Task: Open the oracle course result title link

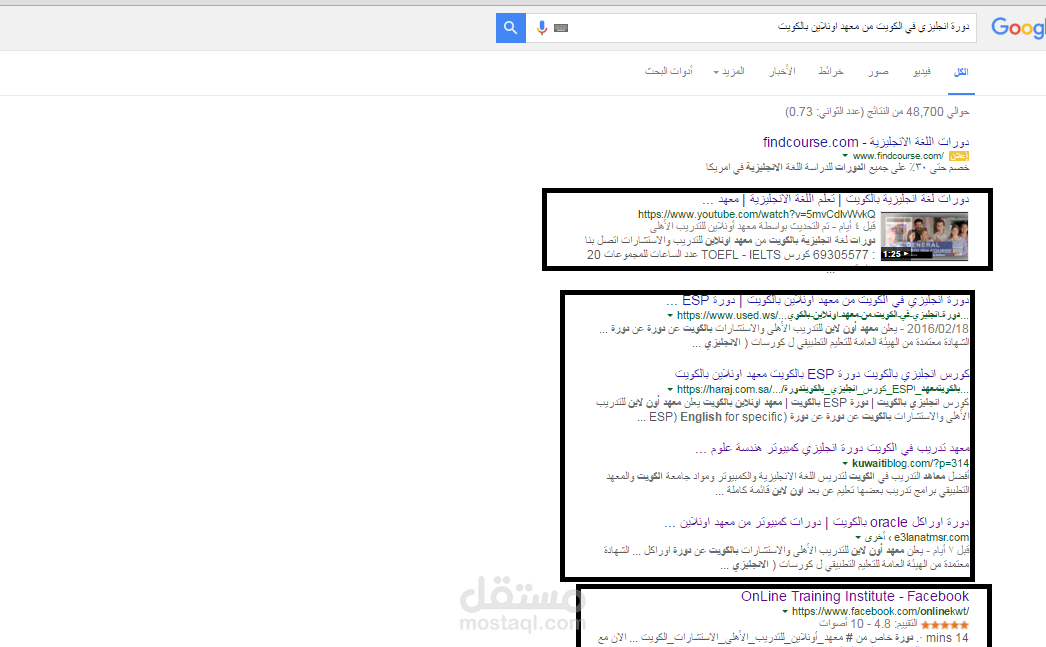Action: [x=817, y=522]
